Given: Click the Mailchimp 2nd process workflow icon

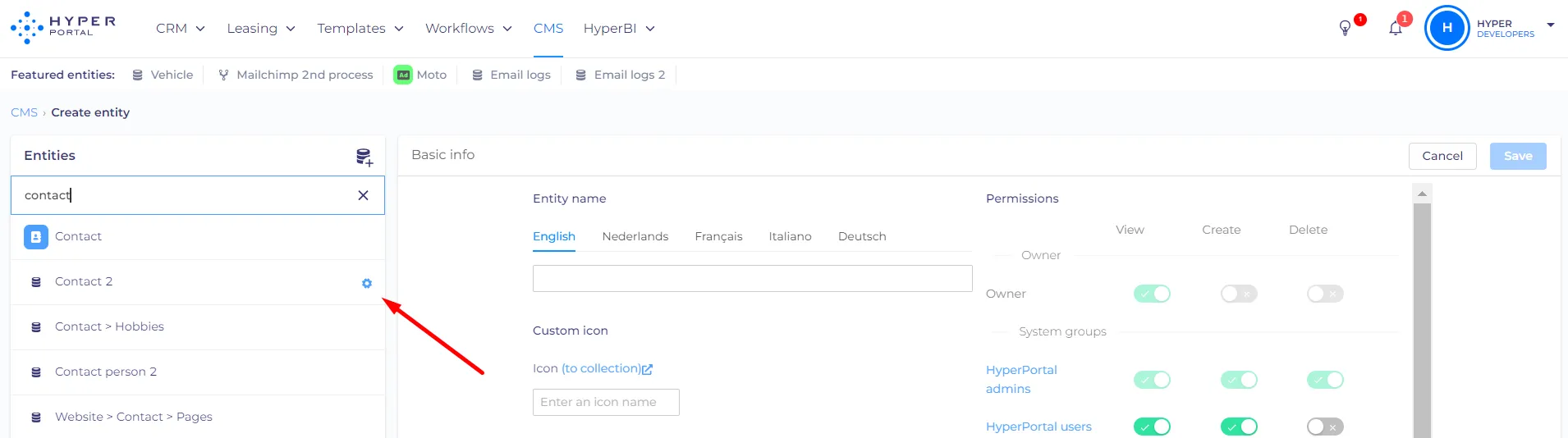Looking at the screenshot, I should coord(223,75).
